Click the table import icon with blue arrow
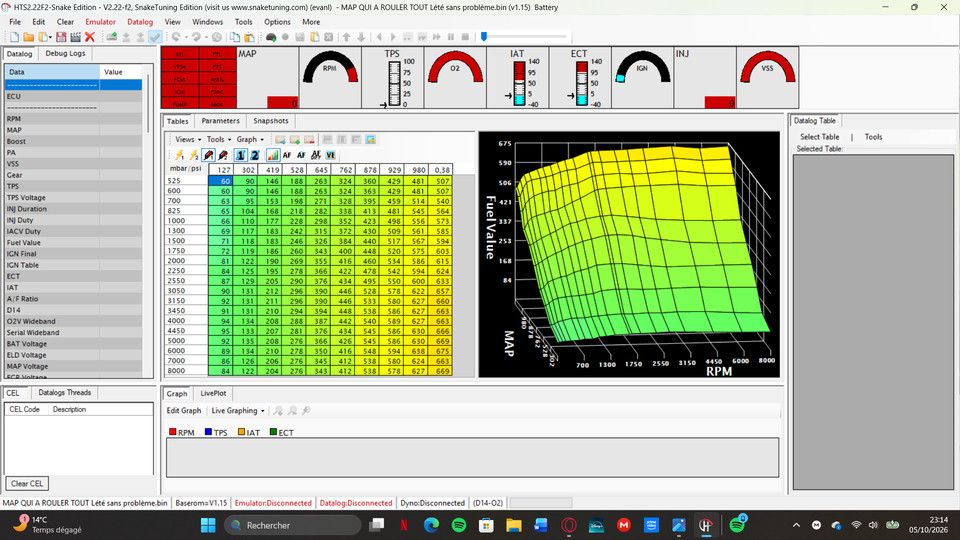The image size is (960, 540). [x=280, y=140]
